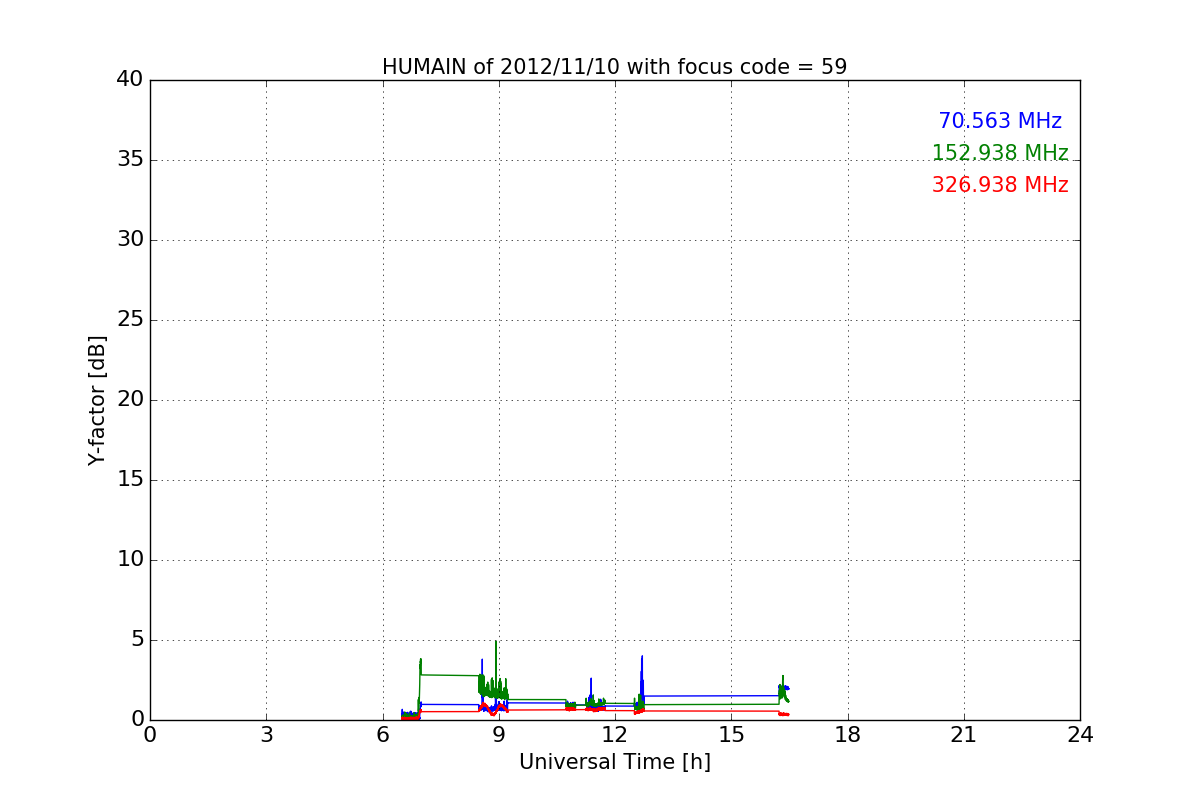Click y-axis tick label 5
The height and width of the screenshot is (800, 1200).
pyautogui.click(x=137, y=640)
